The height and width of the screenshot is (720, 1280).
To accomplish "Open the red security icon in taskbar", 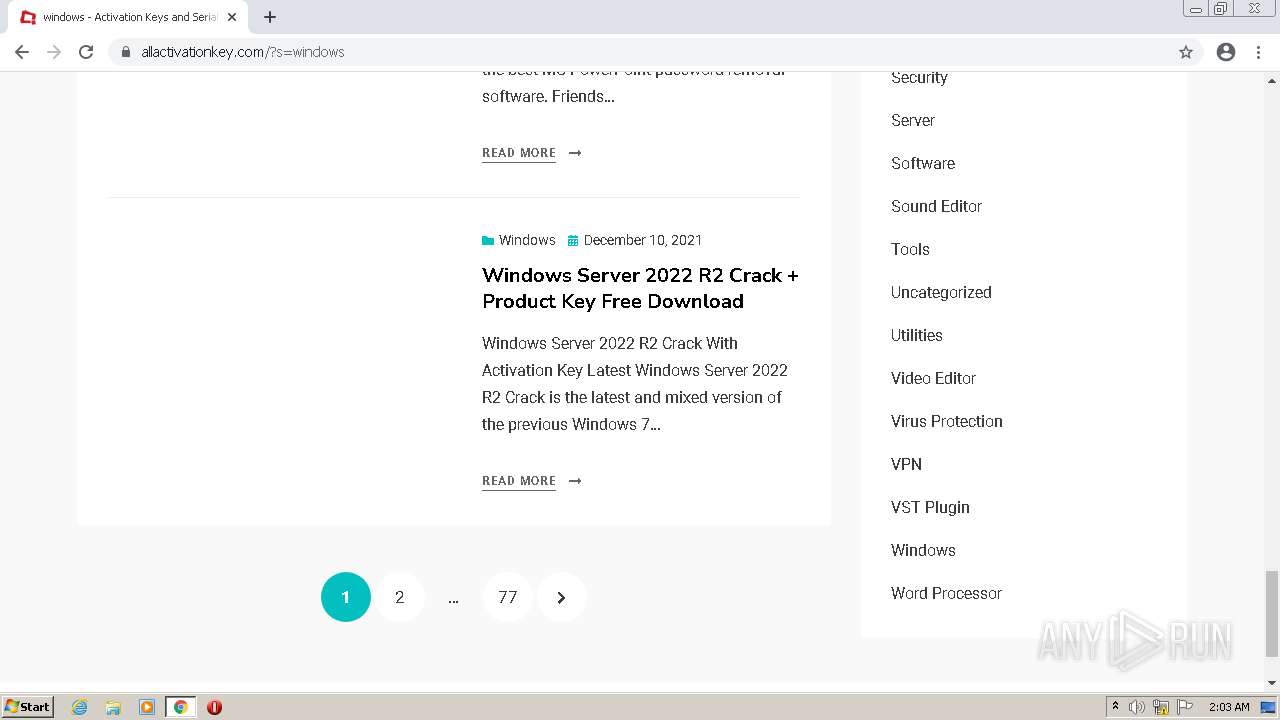I will pos(214,707).
